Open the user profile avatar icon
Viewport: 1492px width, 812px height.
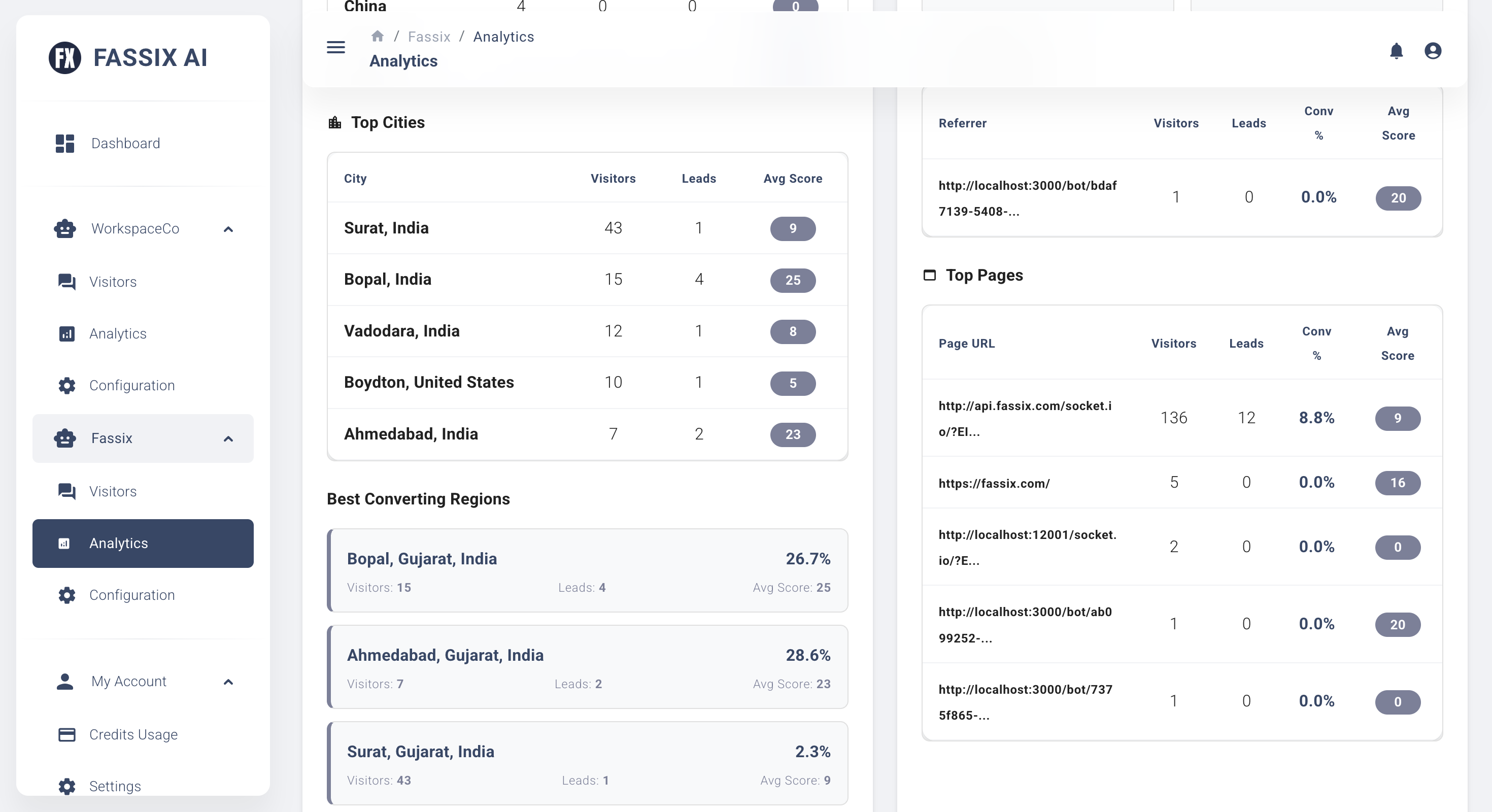pos(1433,51)
